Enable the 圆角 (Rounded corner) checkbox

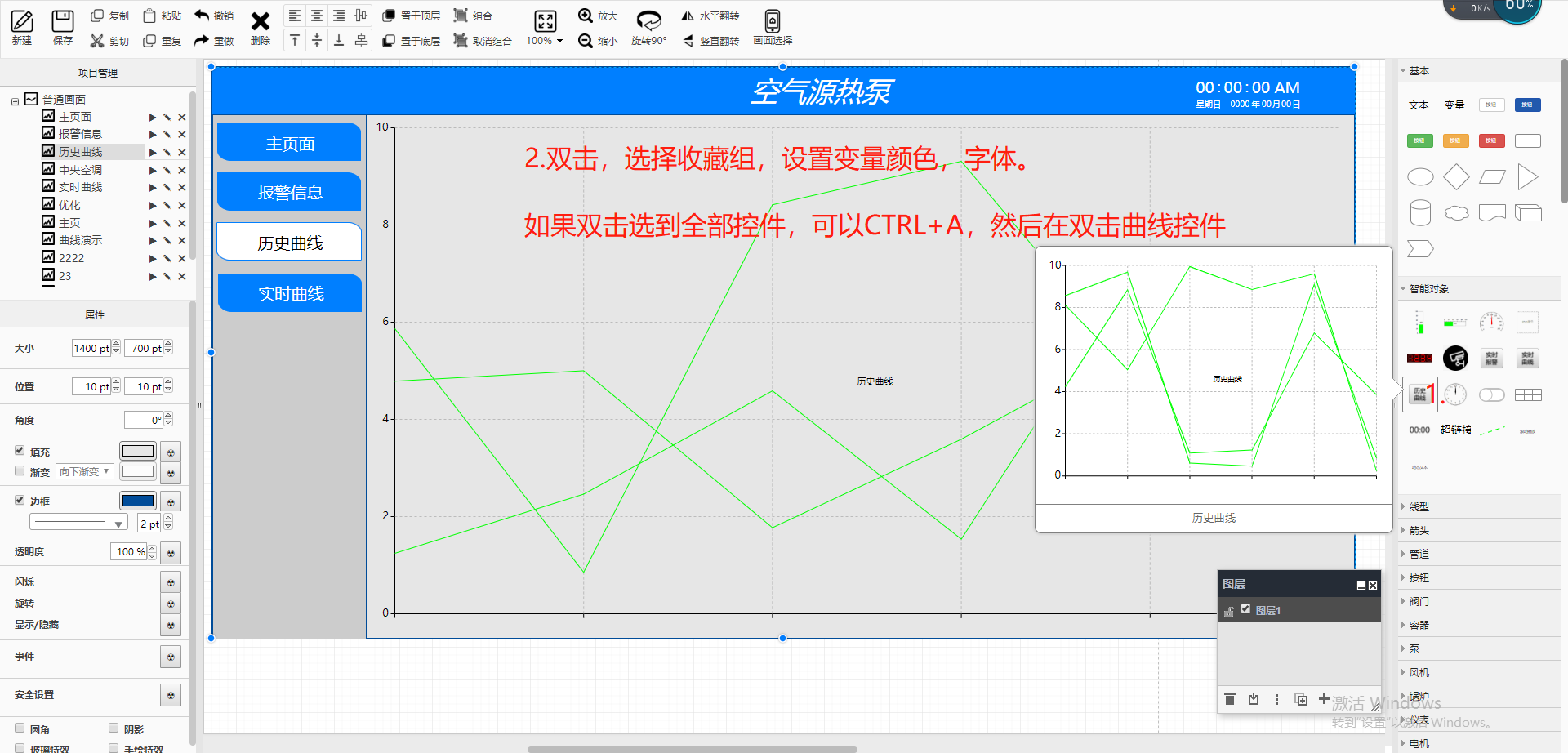pos(20,728)
